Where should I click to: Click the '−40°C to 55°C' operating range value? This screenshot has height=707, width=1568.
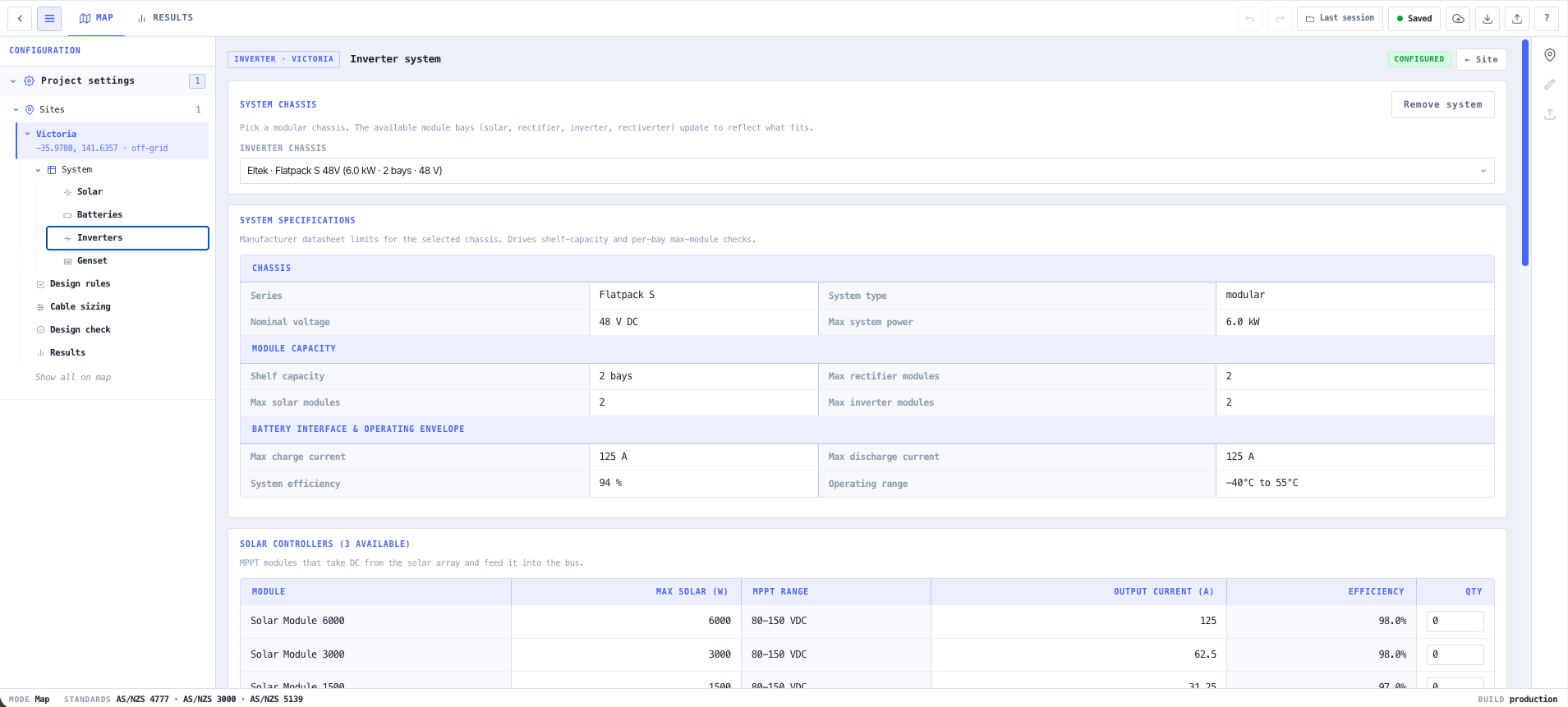[1262, 484]
